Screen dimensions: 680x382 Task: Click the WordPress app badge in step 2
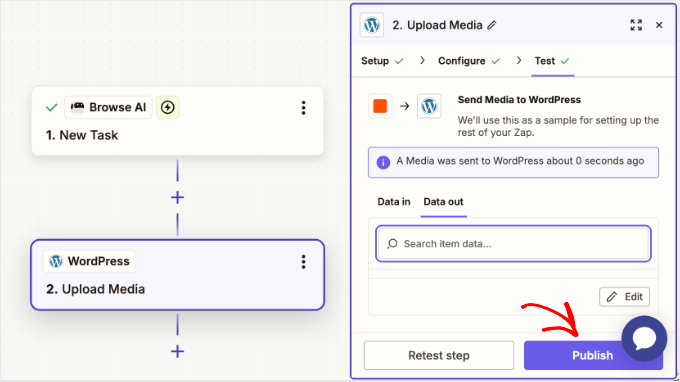click(89, 261)
